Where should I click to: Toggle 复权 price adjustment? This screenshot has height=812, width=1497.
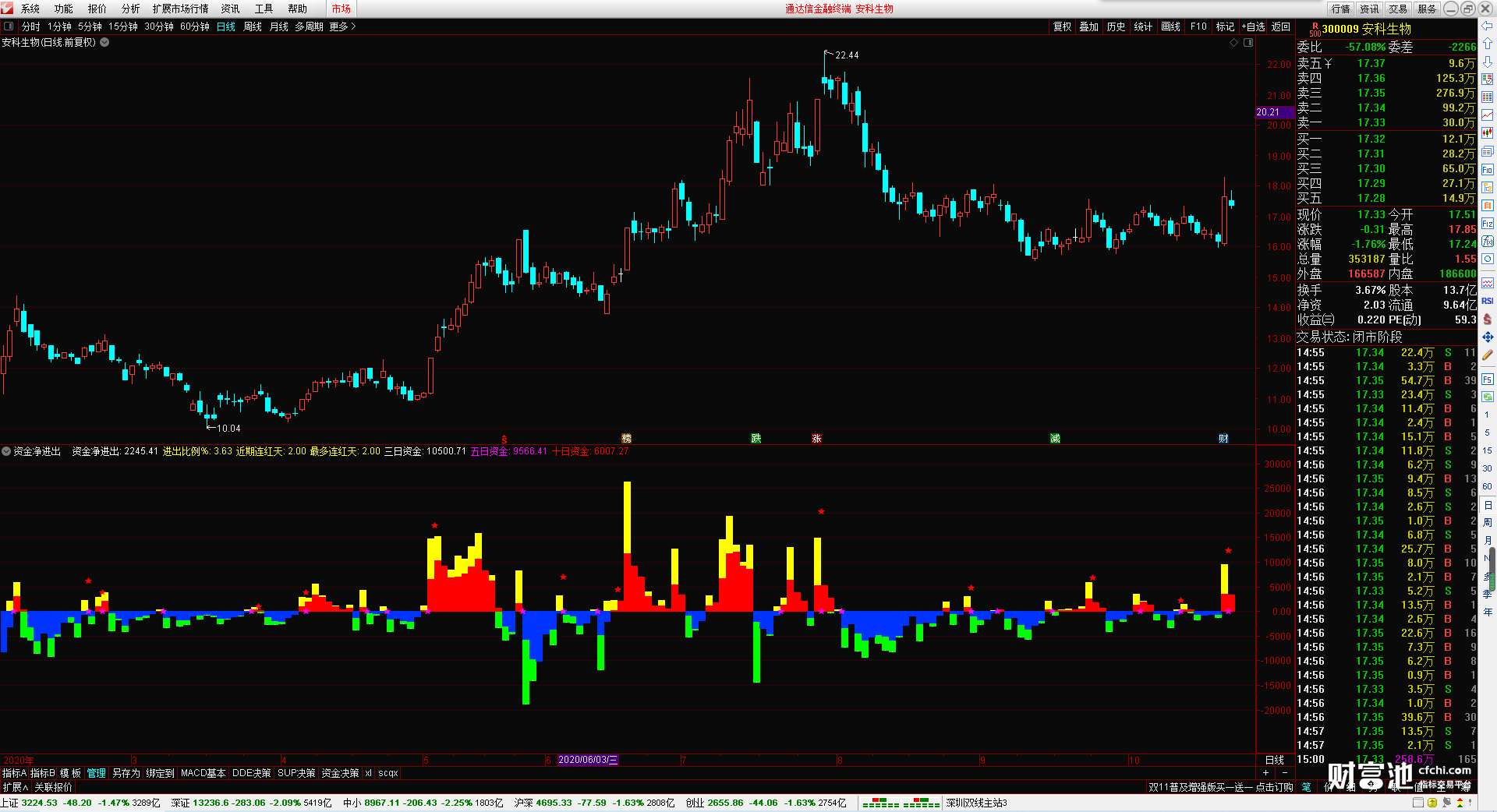1063,26
